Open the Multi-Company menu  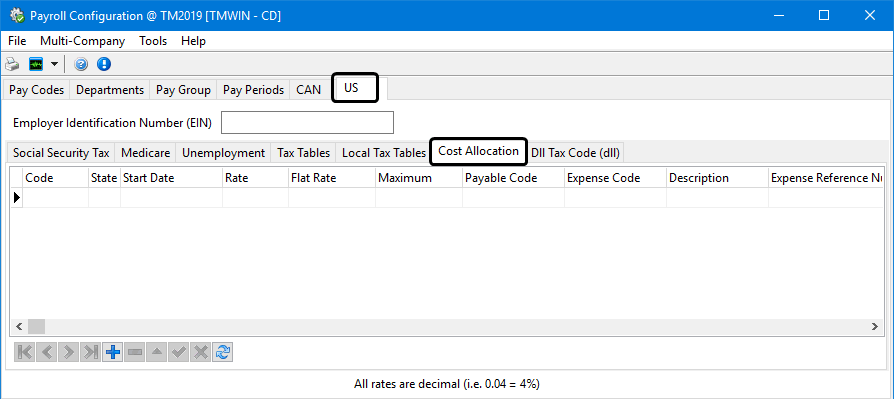click(x=82, y=41)
